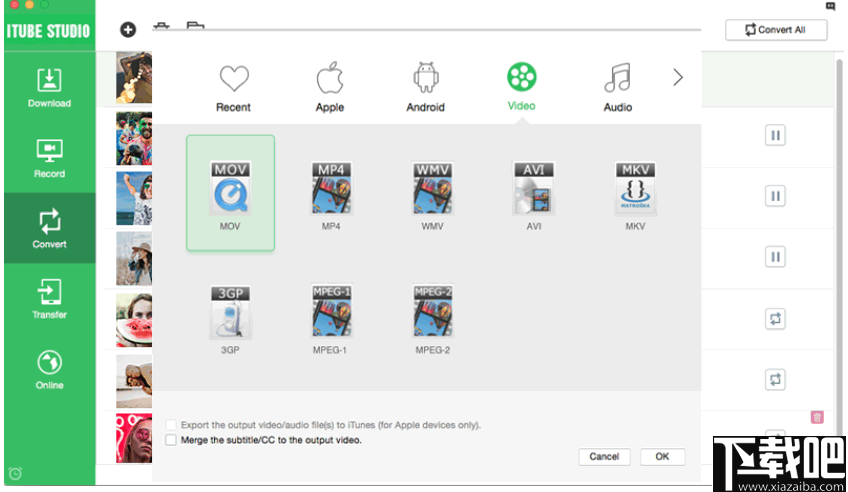Screen dimensions: 848x492
Task: Open the Record section in sidebar
Action: 49,158
